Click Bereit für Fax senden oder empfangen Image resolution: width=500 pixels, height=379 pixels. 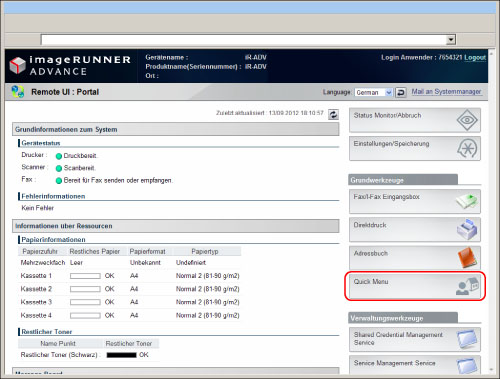[x=118, y=180]
